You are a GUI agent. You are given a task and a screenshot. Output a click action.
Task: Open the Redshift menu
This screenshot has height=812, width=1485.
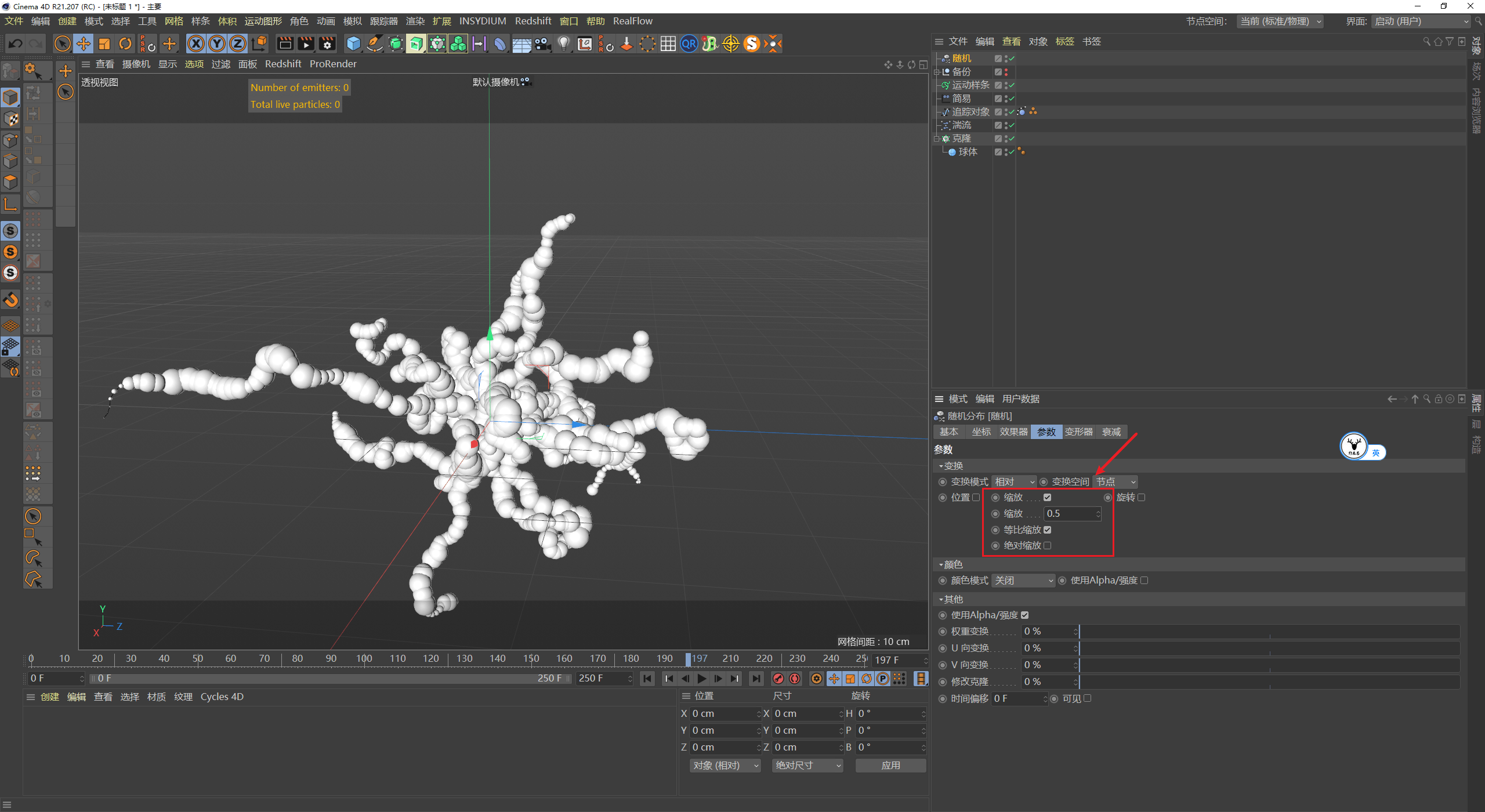coord(533,21)
